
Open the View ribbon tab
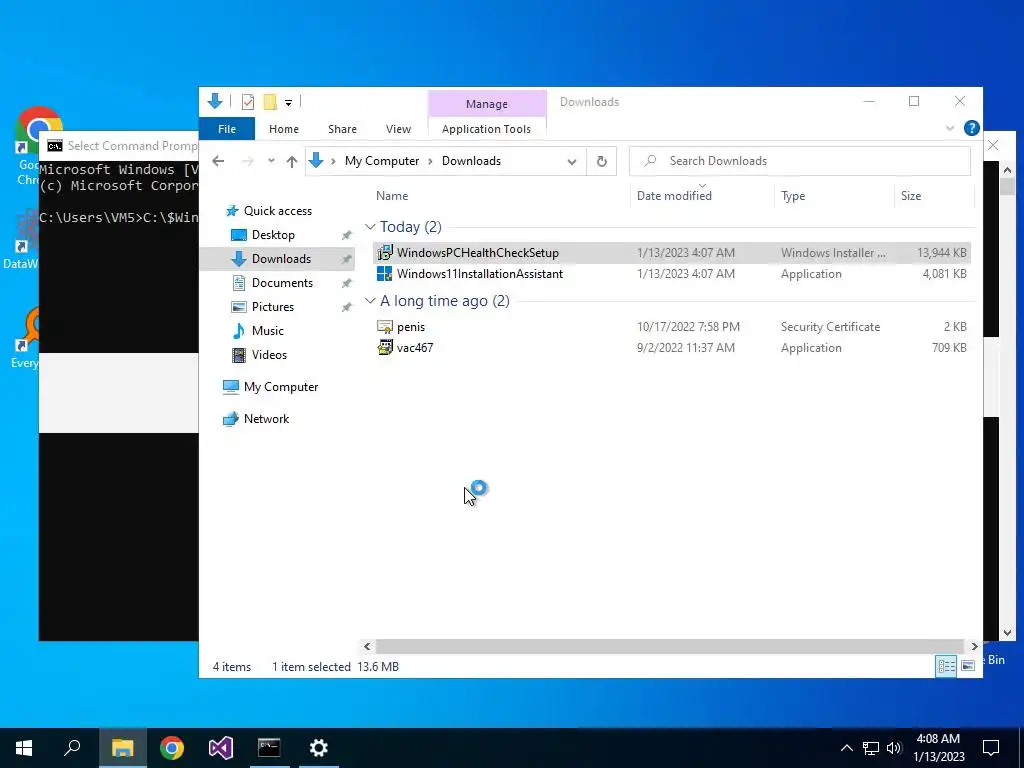pos(398,129)
